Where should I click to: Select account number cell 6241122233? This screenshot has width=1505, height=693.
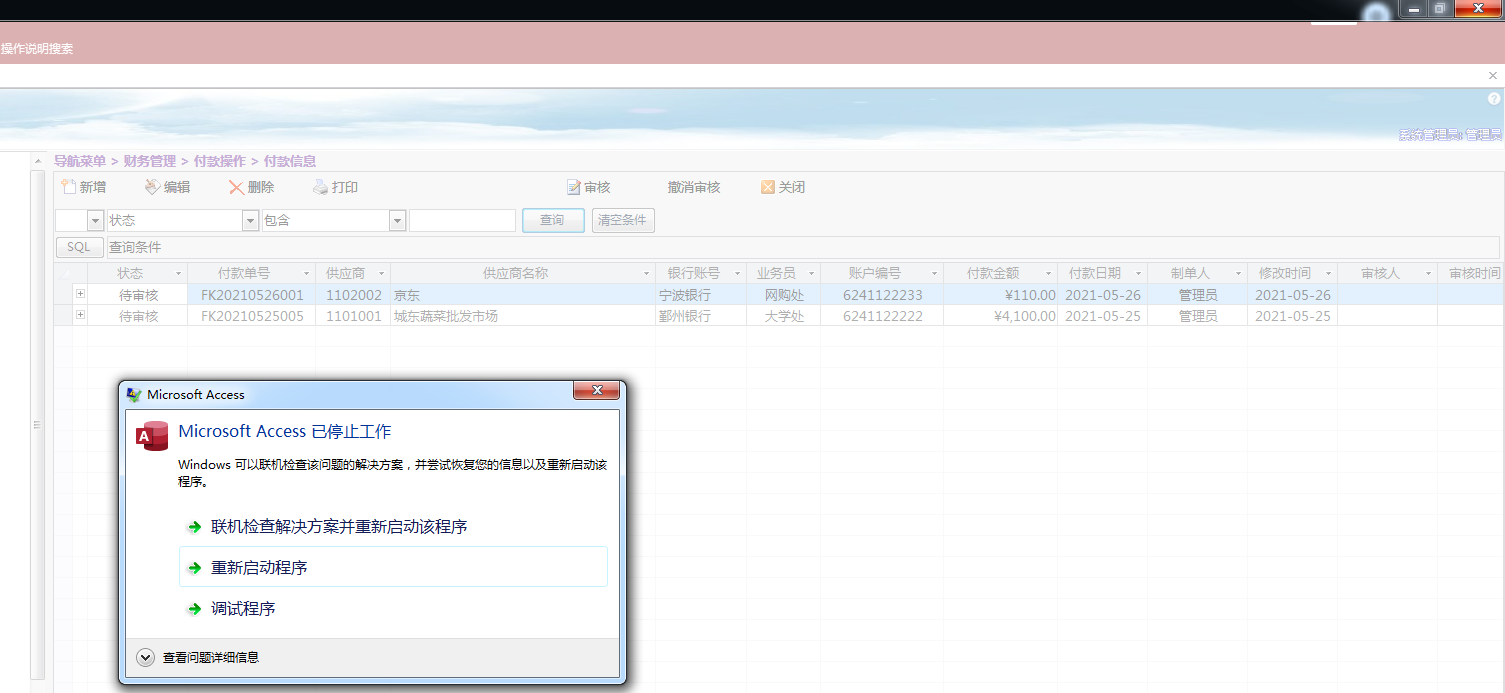click(883, 295)
